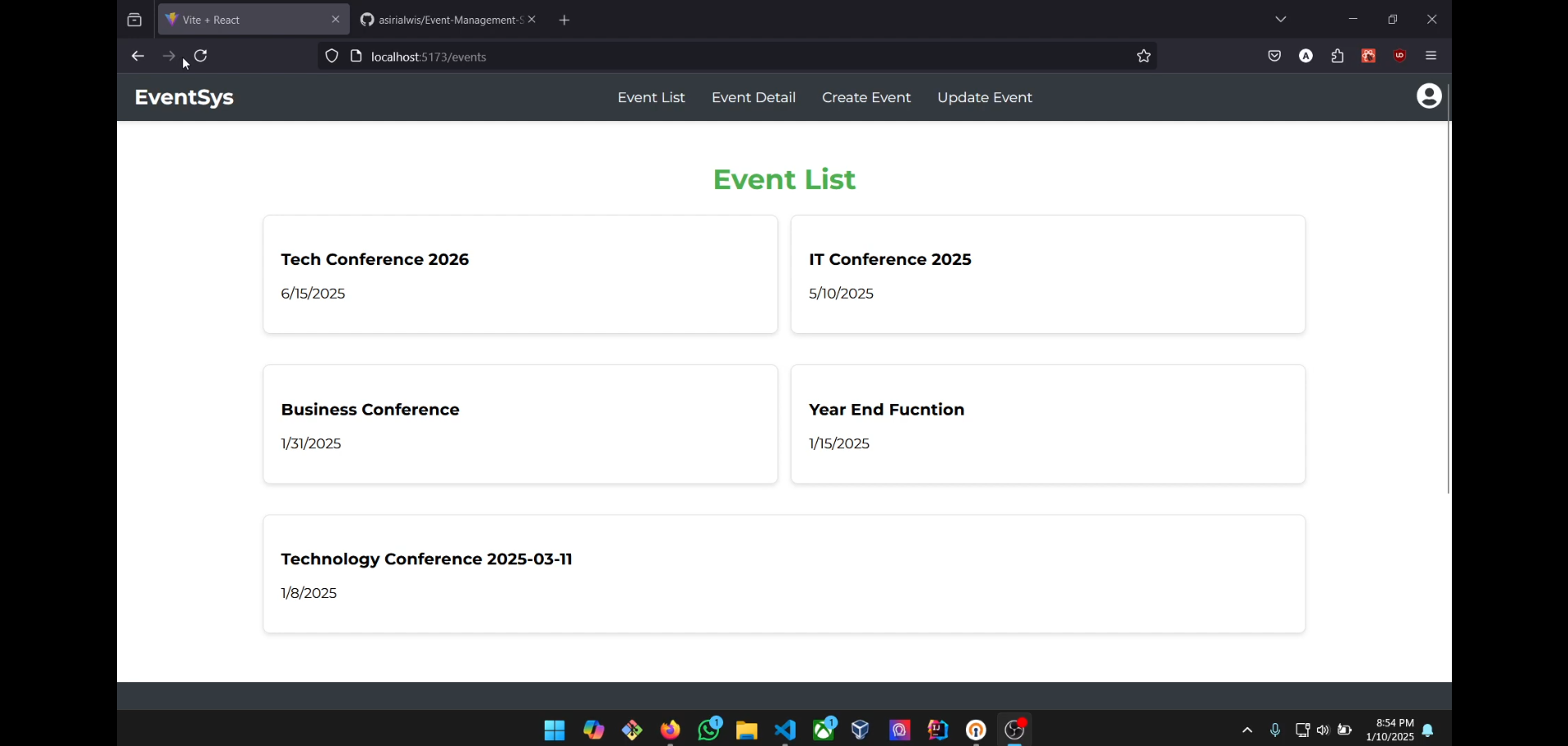Open the Event List nav link
The image size is (1568, 746).
click(x=651, y=97)
